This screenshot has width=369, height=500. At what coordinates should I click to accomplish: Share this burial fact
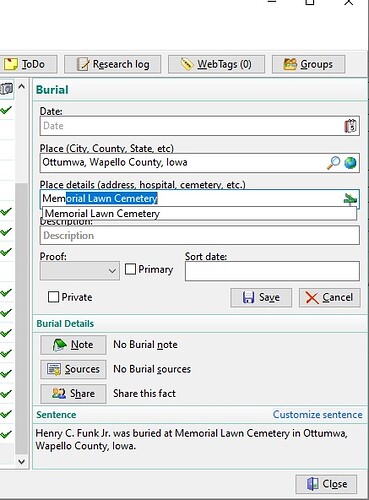tap(73, 394)
